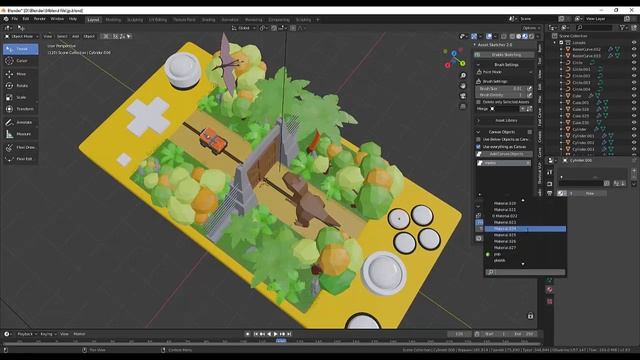The height and width of the screenshot is (360, 640).
Task: Switch to the UV Editing workspace tab
Action: [158, 20]
